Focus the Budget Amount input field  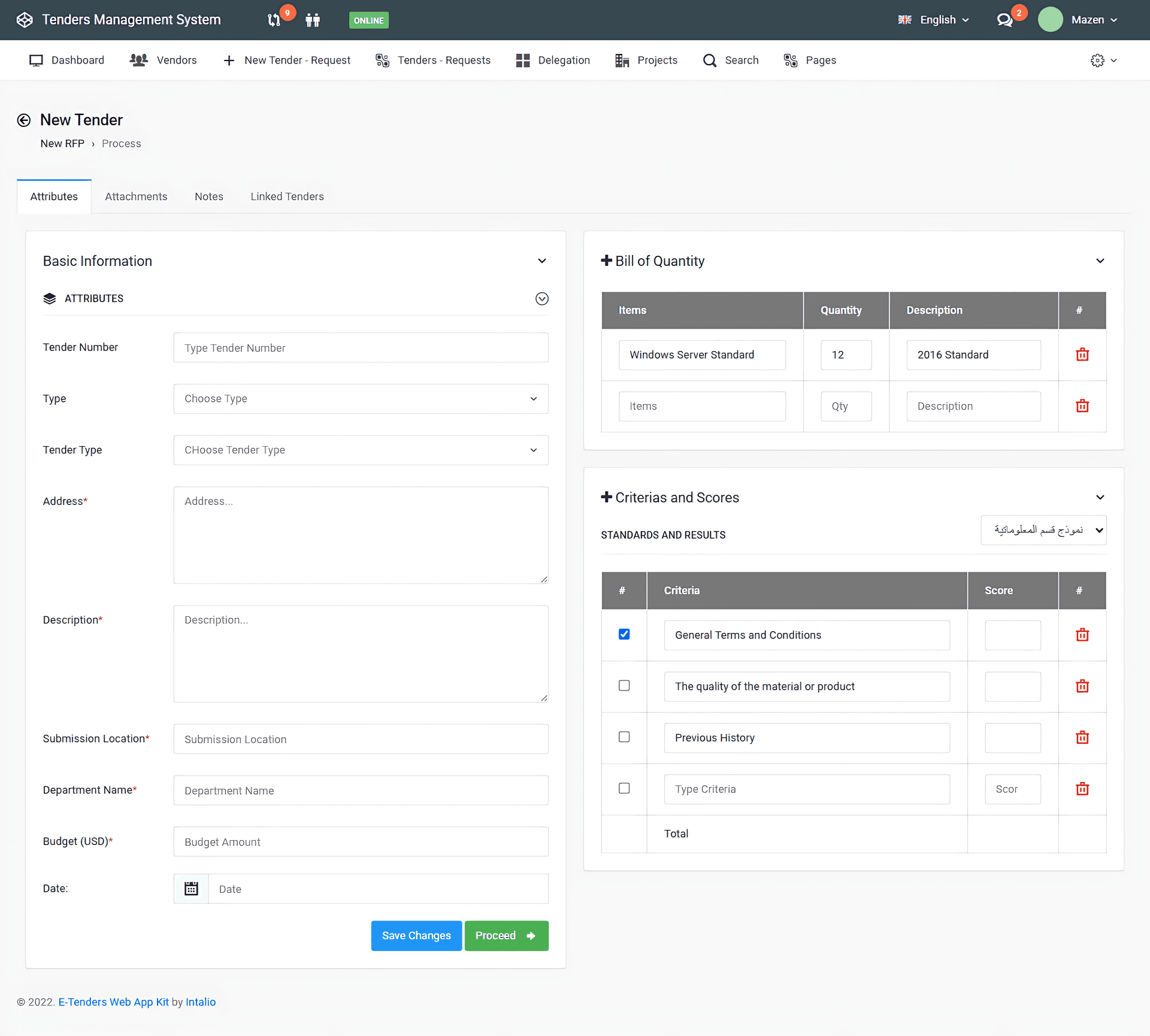361,842
